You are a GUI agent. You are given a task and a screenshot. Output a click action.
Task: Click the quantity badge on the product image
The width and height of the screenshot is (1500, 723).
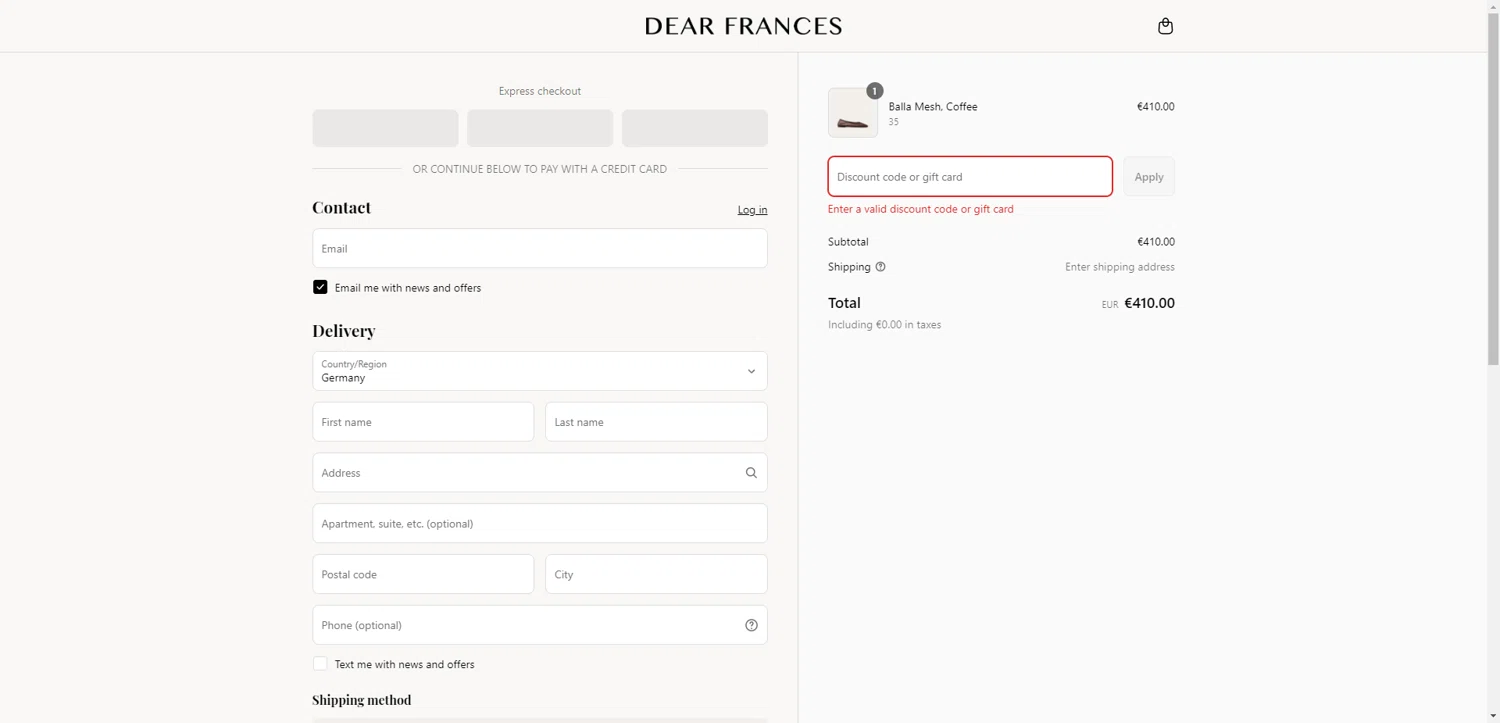tap(874, 91)
